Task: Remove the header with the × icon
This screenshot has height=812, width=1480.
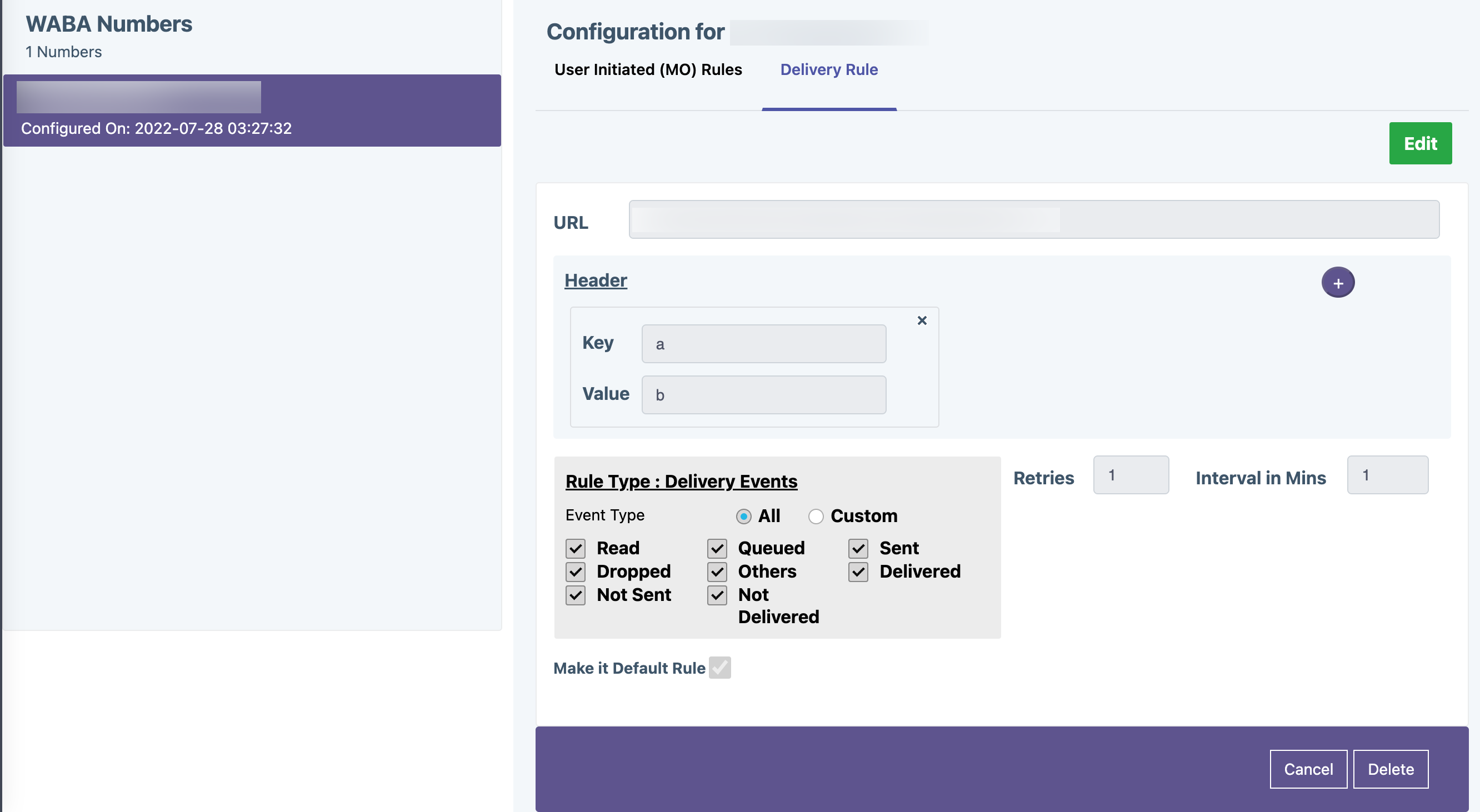Action: tap(922, 320)
